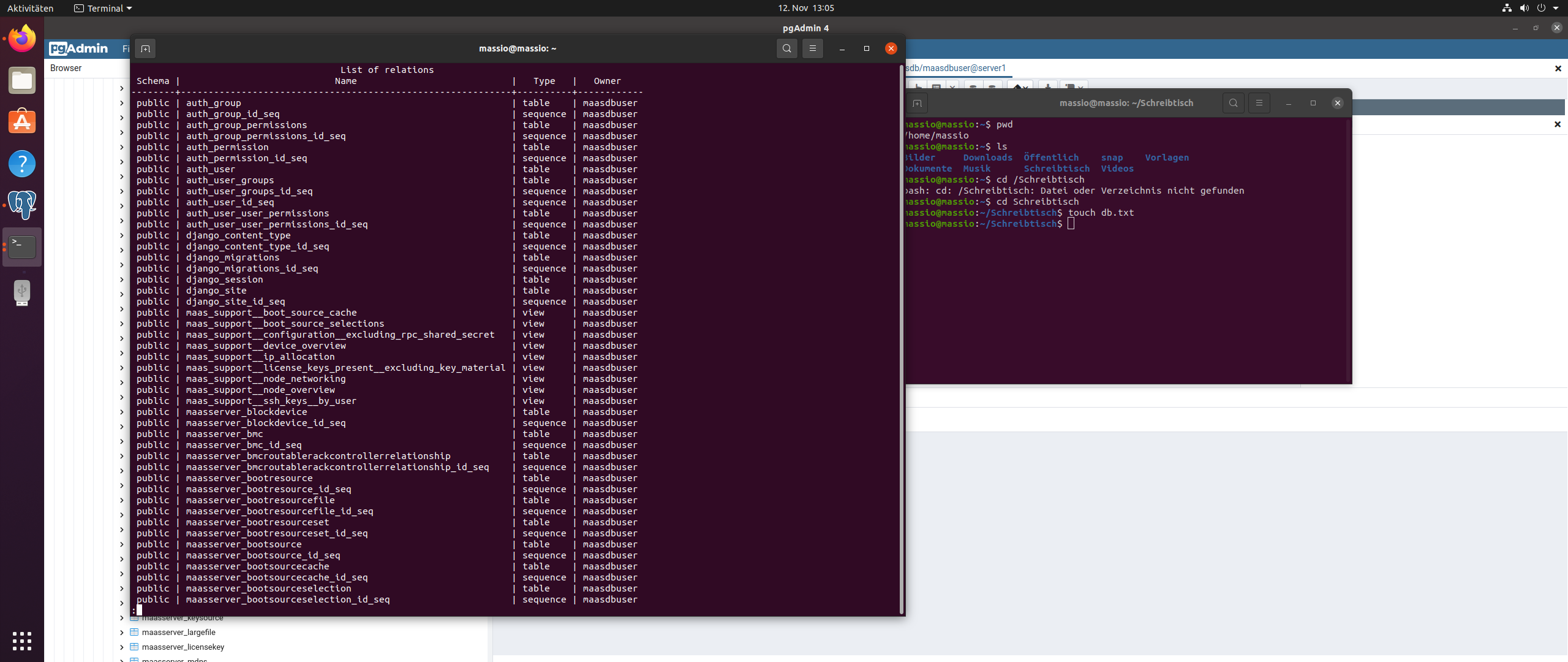Expand maasserver_largefile tree node

click(x=122, y=633)
